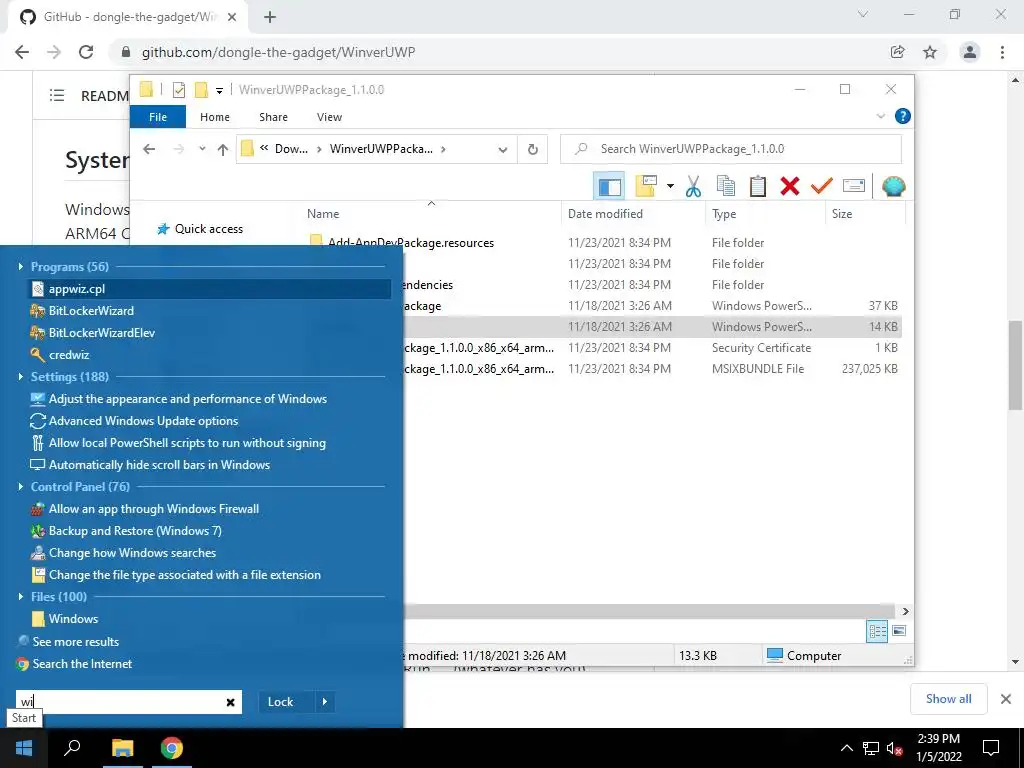Open the quick access toolbar customize dropdown

[219, 91]
